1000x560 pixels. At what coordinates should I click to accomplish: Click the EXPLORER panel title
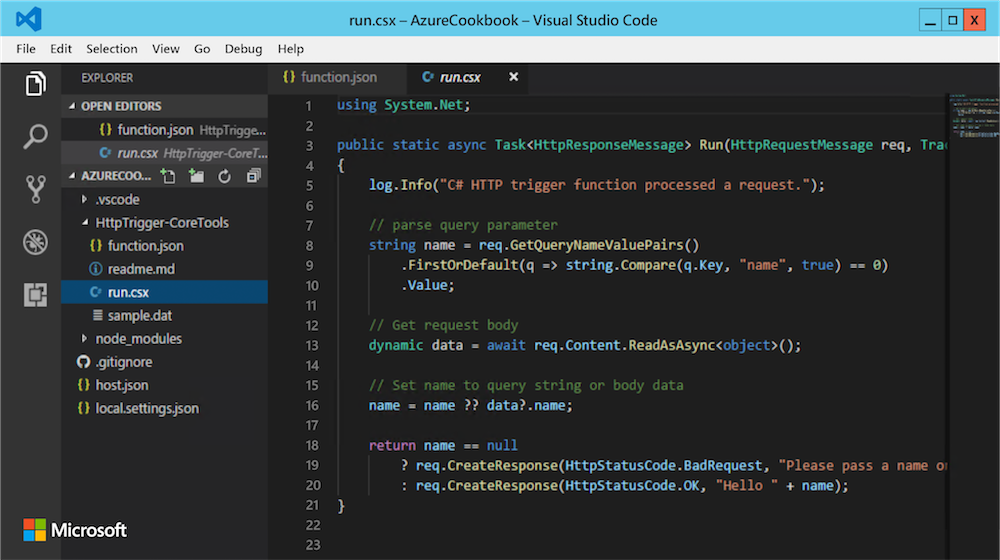(x=107, y=78)
